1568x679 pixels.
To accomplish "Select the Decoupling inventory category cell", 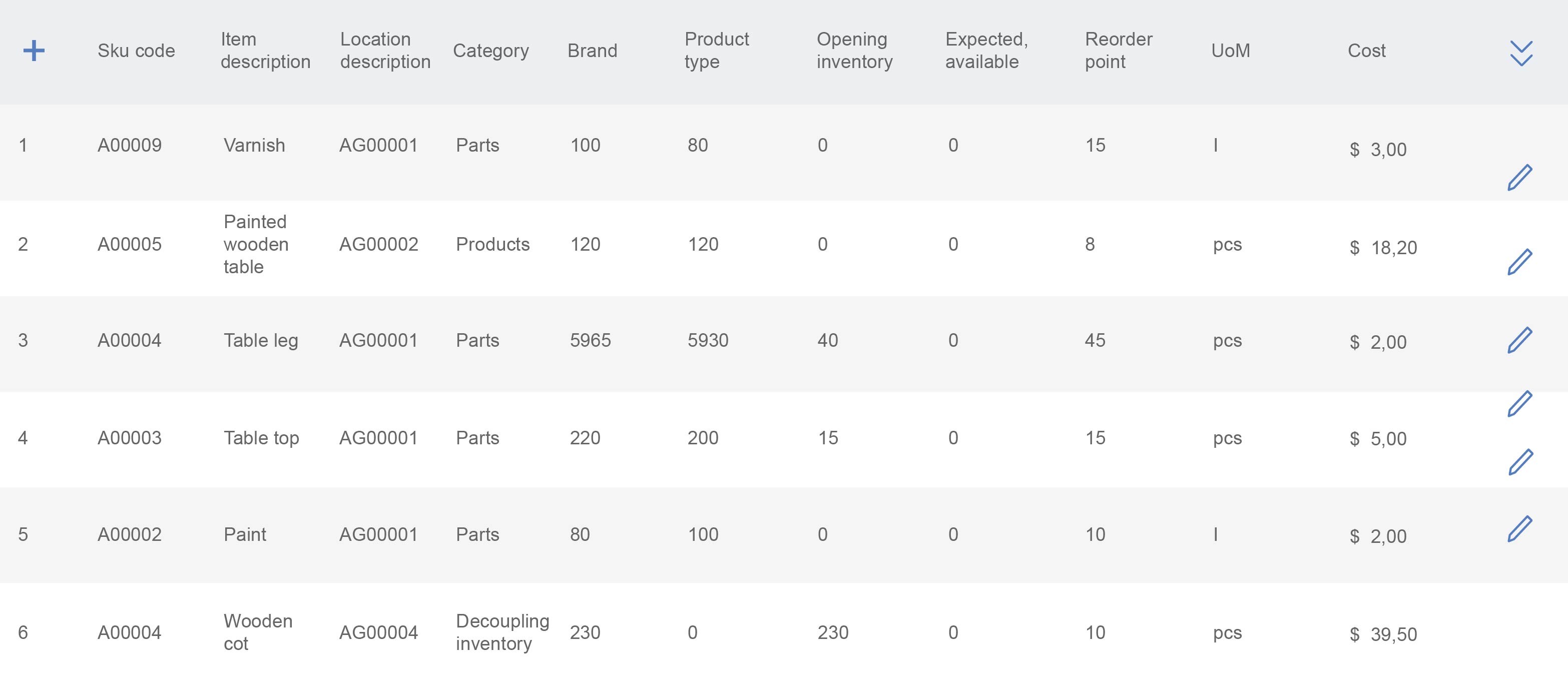I will (x=503, y=632).
